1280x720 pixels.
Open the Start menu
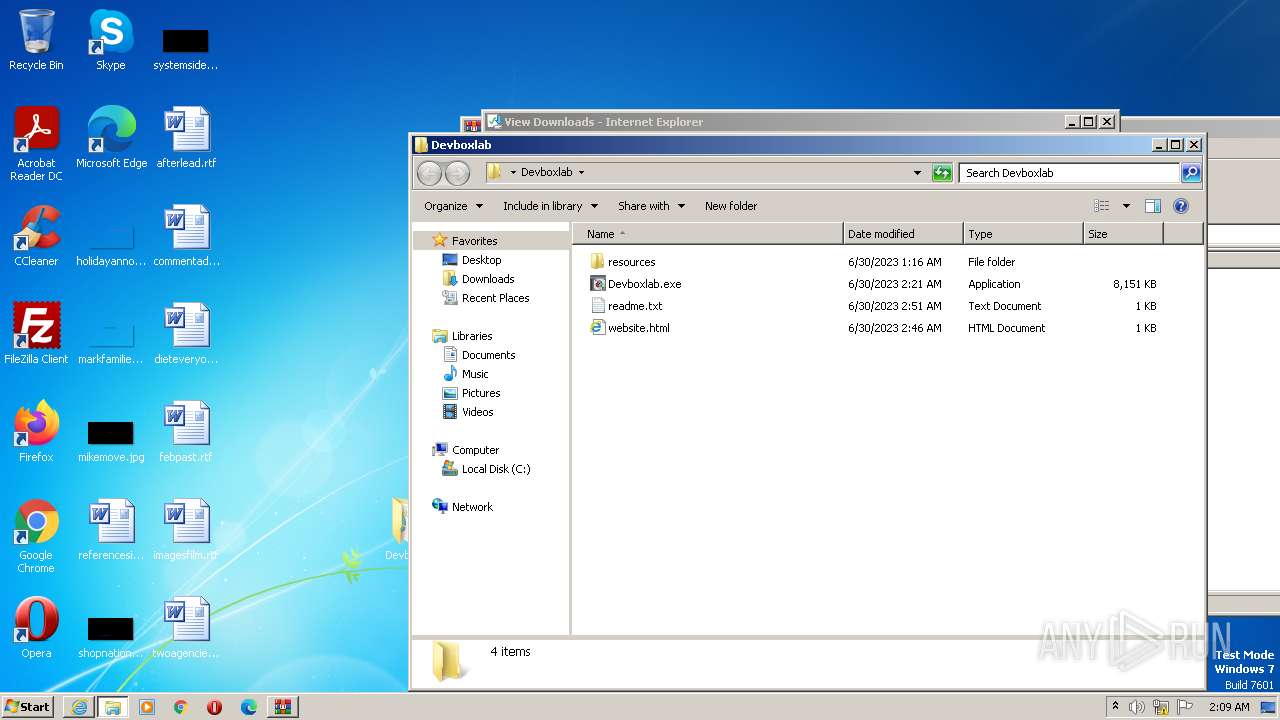(x=28, y=707)
